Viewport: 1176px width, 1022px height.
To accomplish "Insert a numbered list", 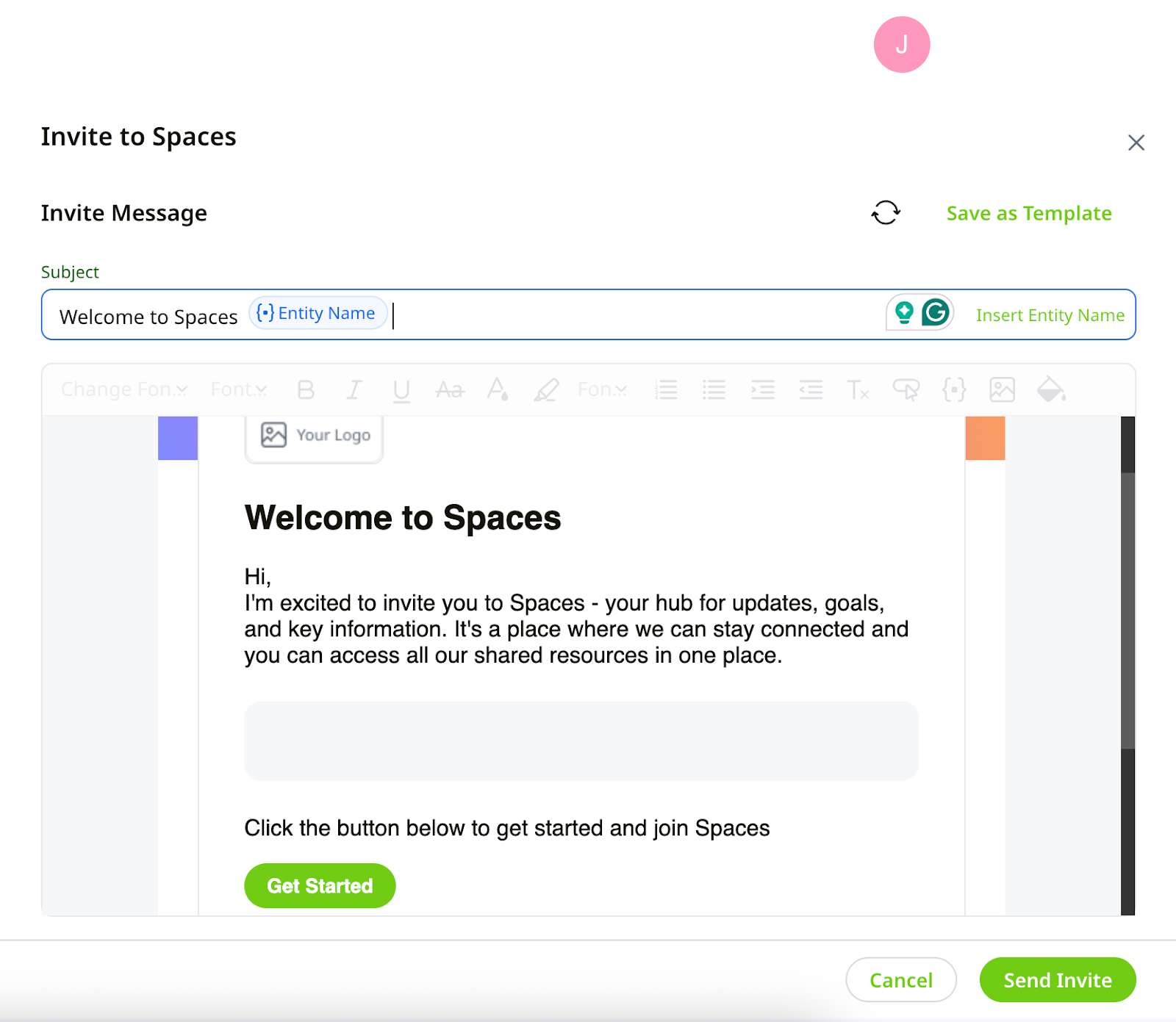I will (666, 389).
